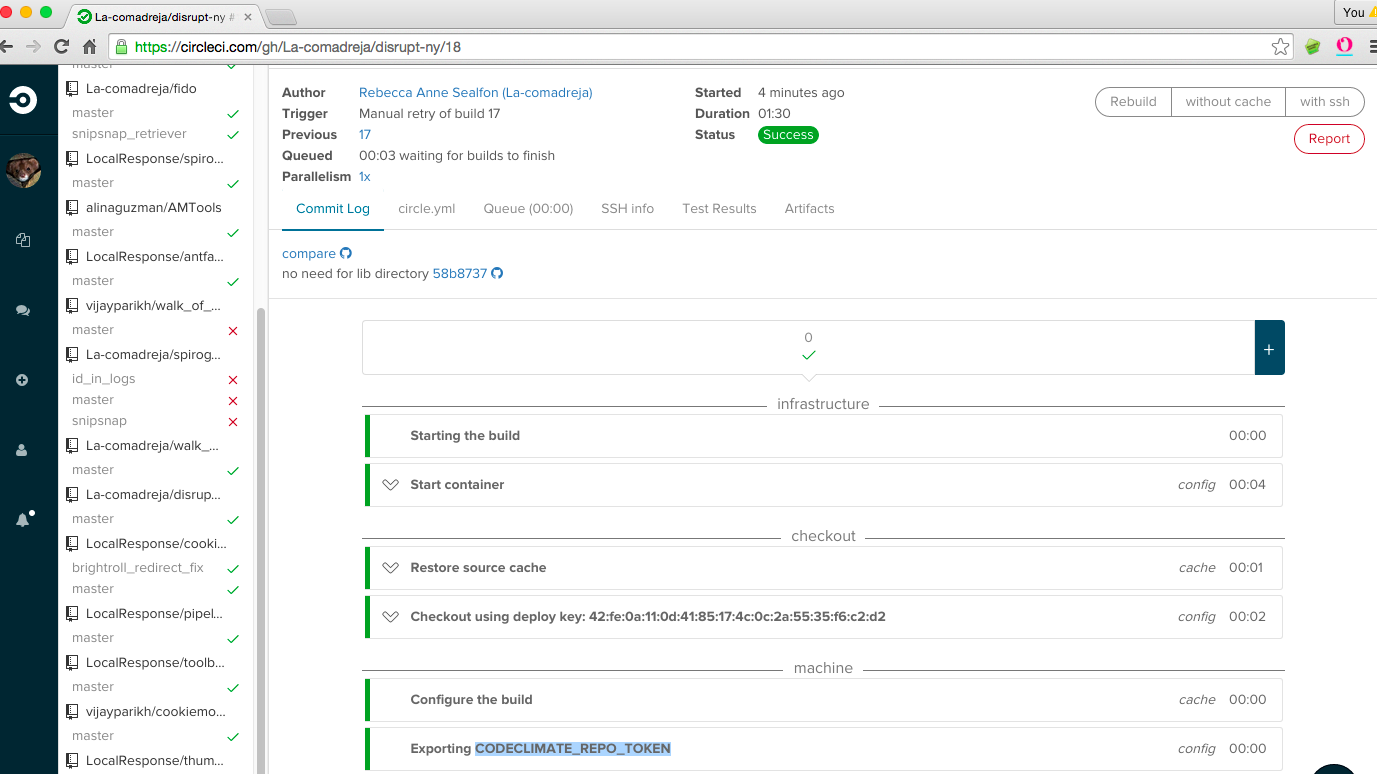Select the LocalResponse/toolb... project
This screenshot has height=774, width=1377.
coord(155,663)
